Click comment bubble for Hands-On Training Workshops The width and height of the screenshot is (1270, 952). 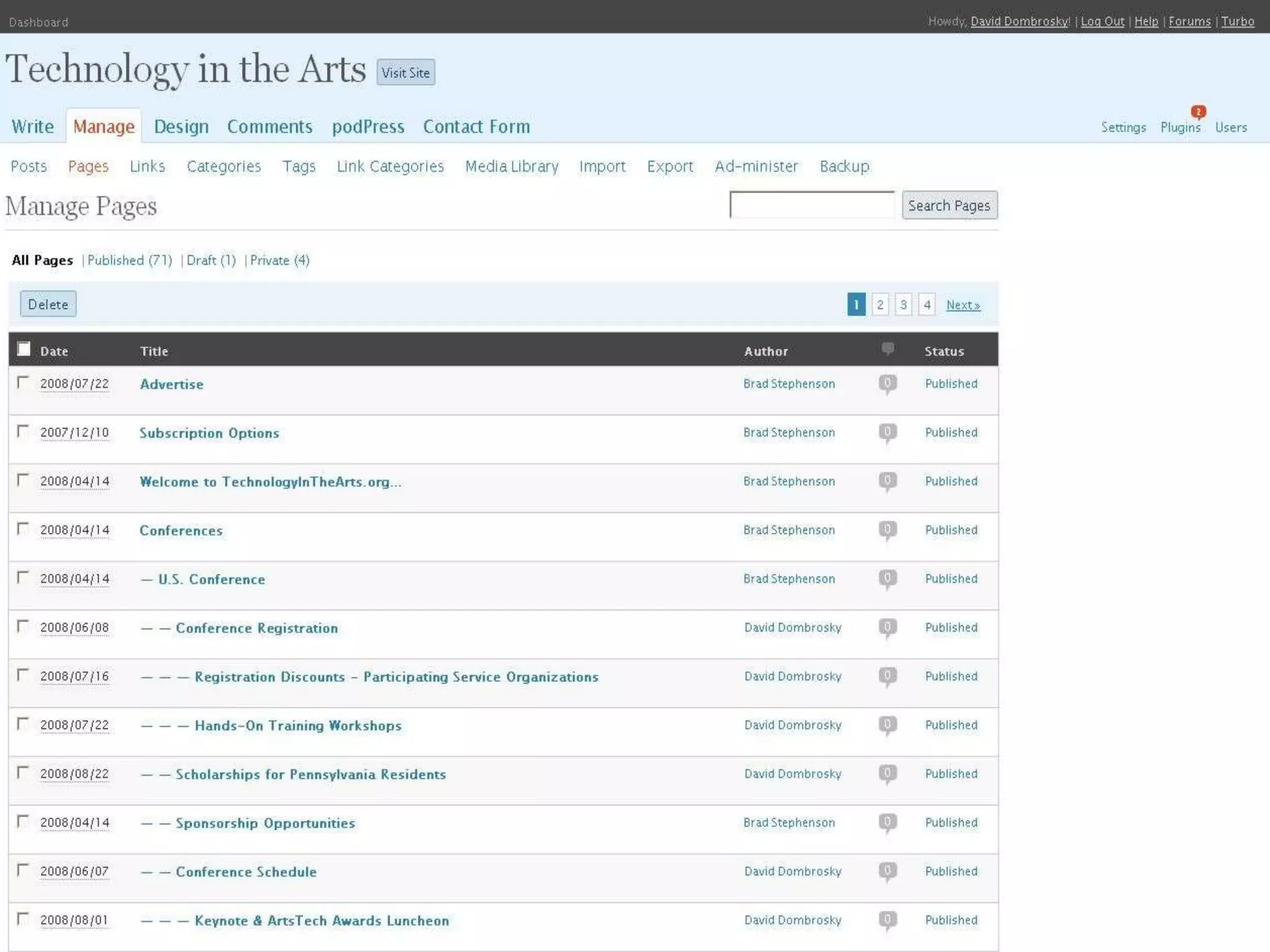887,725
